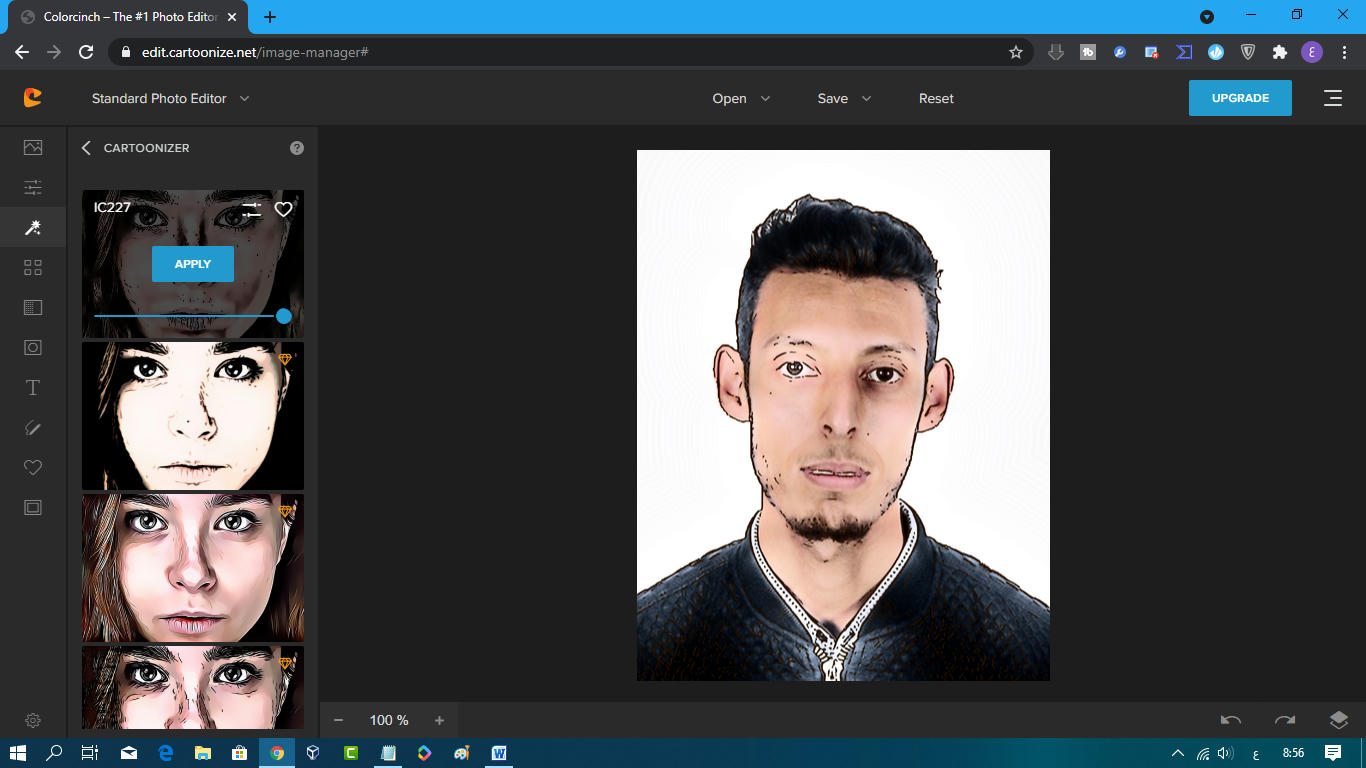Click the 100 % zoom level
This screenshot has width=1366, height=768.
point(389,720)
